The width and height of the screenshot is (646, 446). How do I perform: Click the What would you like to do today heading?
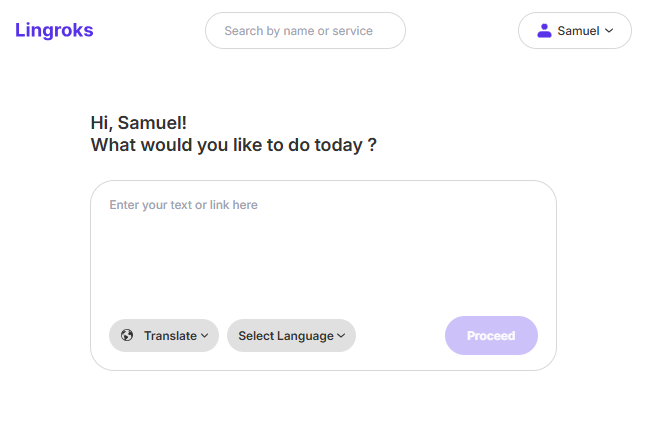tap(234, 145)
